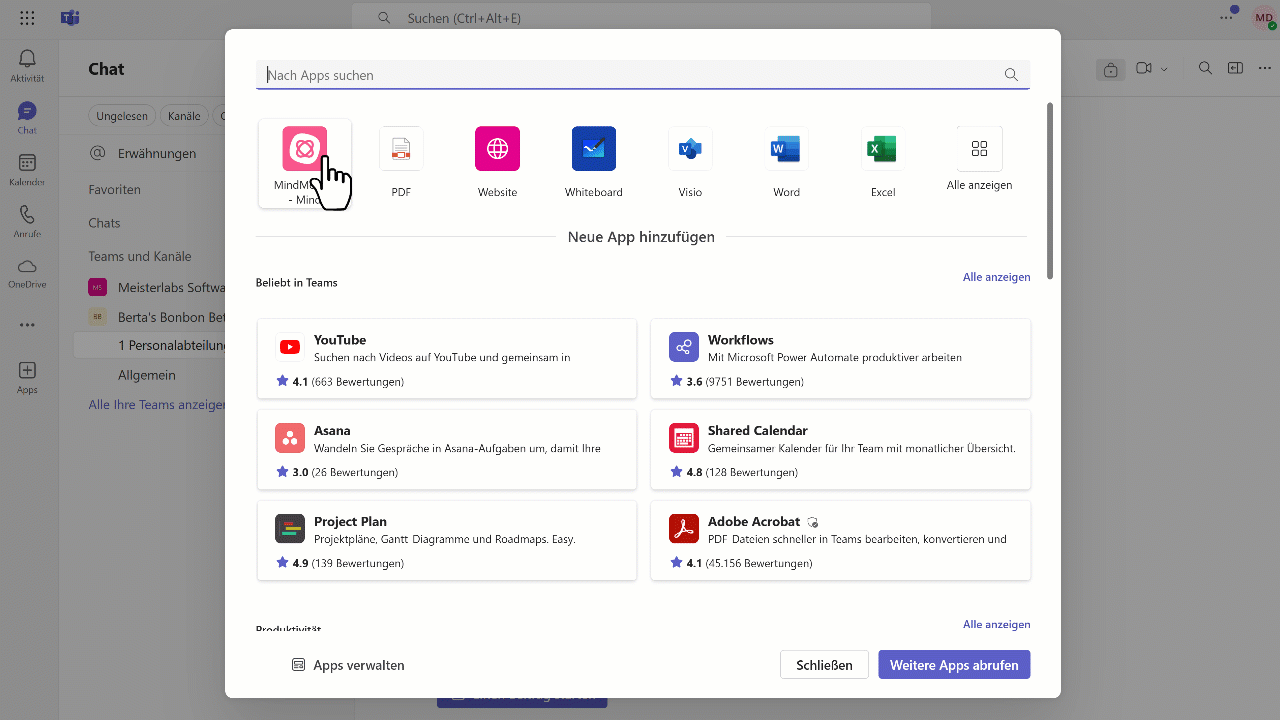Open the MindMeister app tile

pyautogui.click(x=305, y=163)
